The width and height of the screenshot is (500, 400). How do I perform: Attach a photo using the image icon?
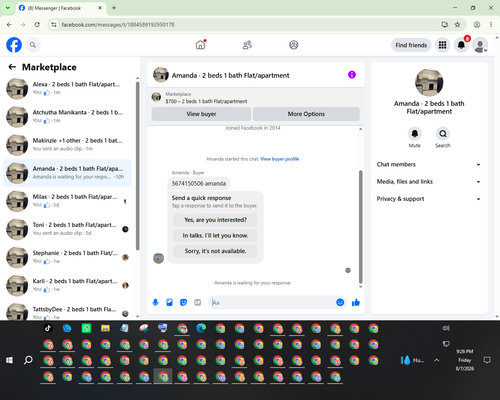[169, 302]
